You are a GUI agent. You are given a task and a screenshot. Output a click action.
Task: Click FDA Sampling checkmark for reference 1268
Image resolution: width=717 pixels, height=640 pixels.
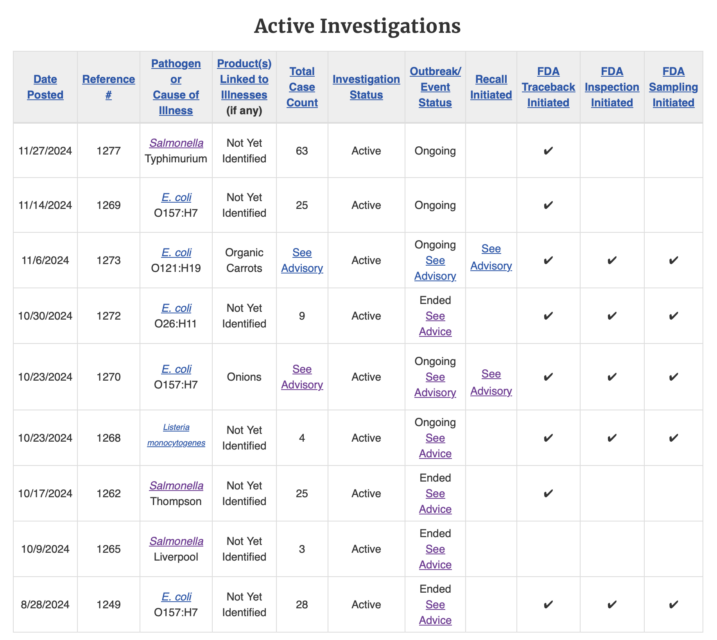pos(673,438)
